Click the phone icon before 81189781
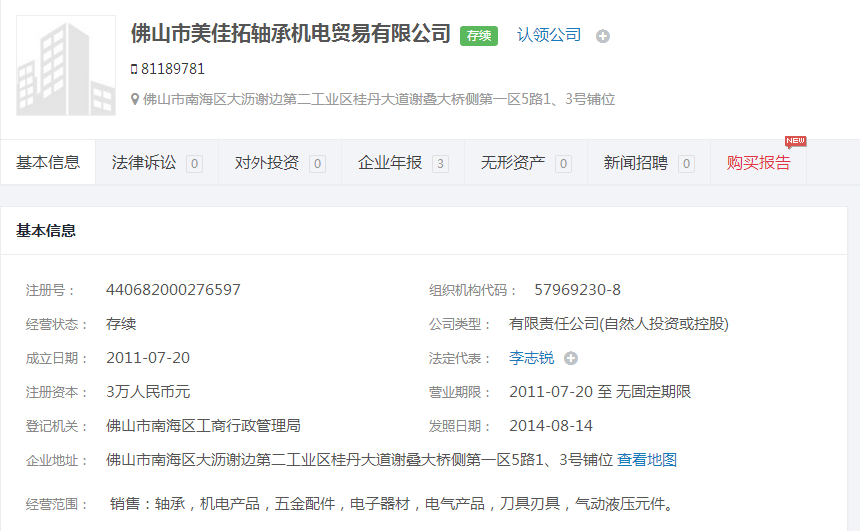Image resolution: width=860 pixels, height=531 pixels. point(134,69)
